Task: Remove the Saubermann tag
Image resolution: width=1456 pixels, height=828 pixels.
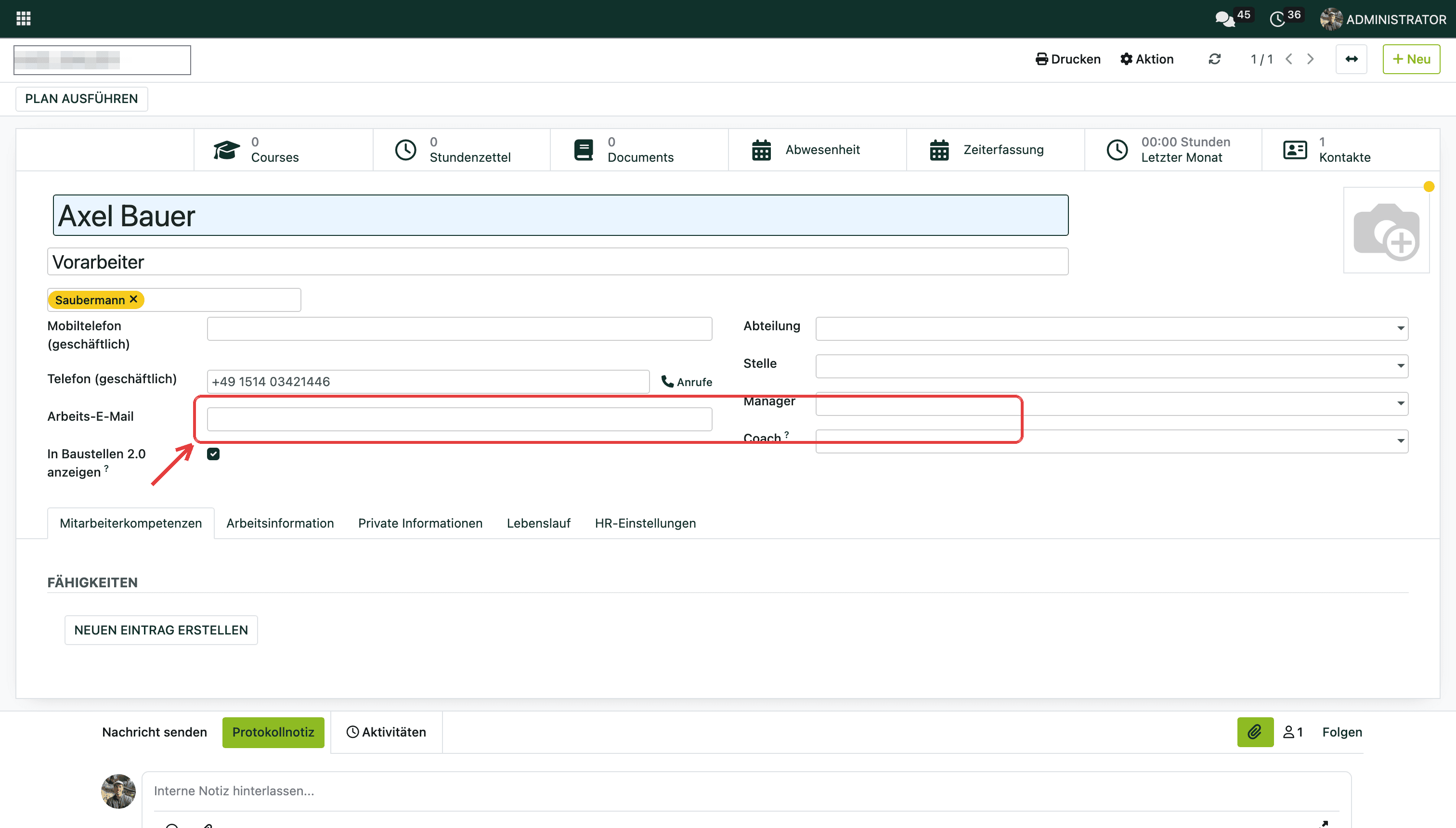Action: 134,299
